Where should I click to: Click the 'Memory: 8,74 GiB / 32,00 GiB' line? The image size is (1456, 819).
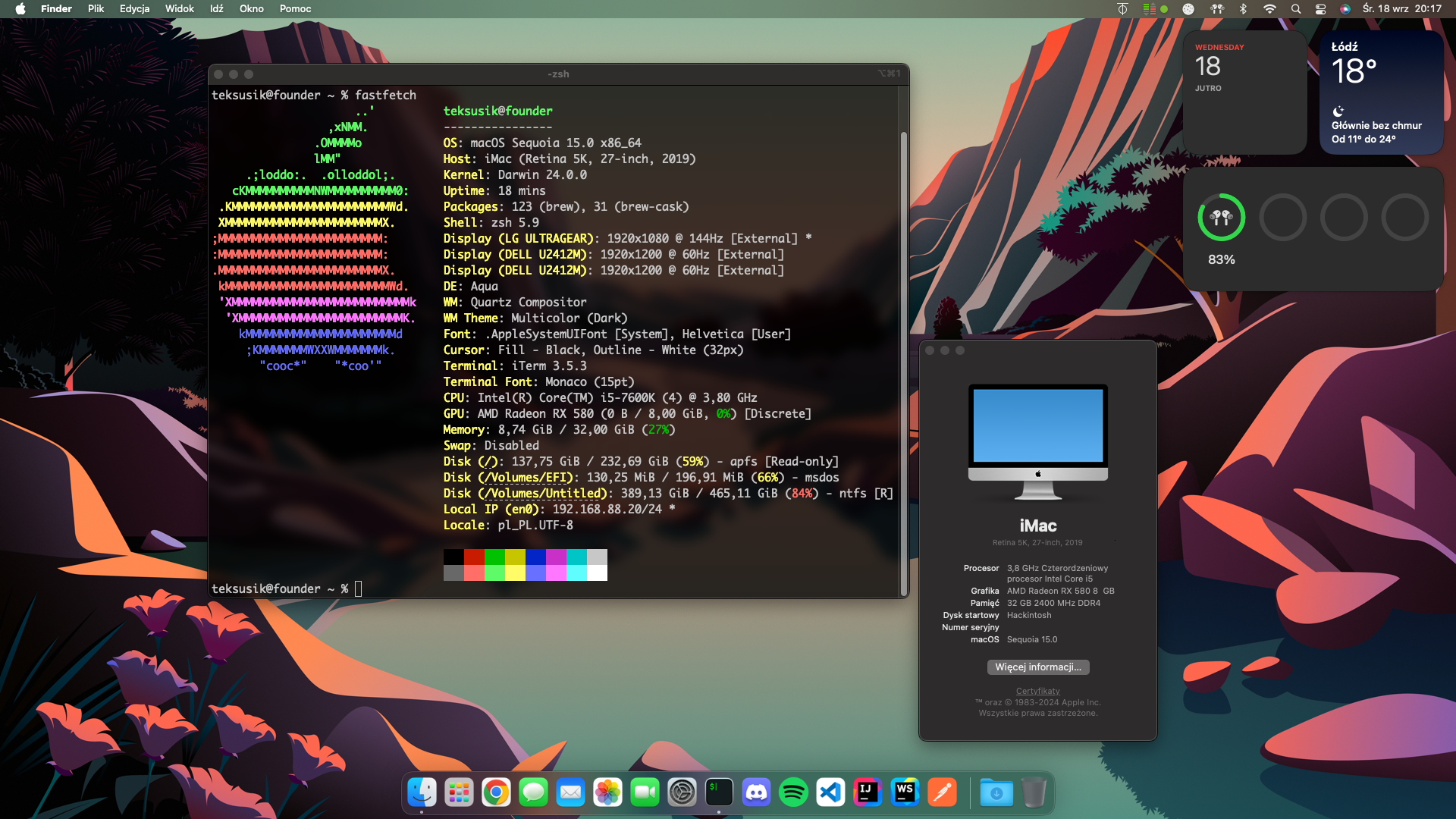click(x=559, y=429)
